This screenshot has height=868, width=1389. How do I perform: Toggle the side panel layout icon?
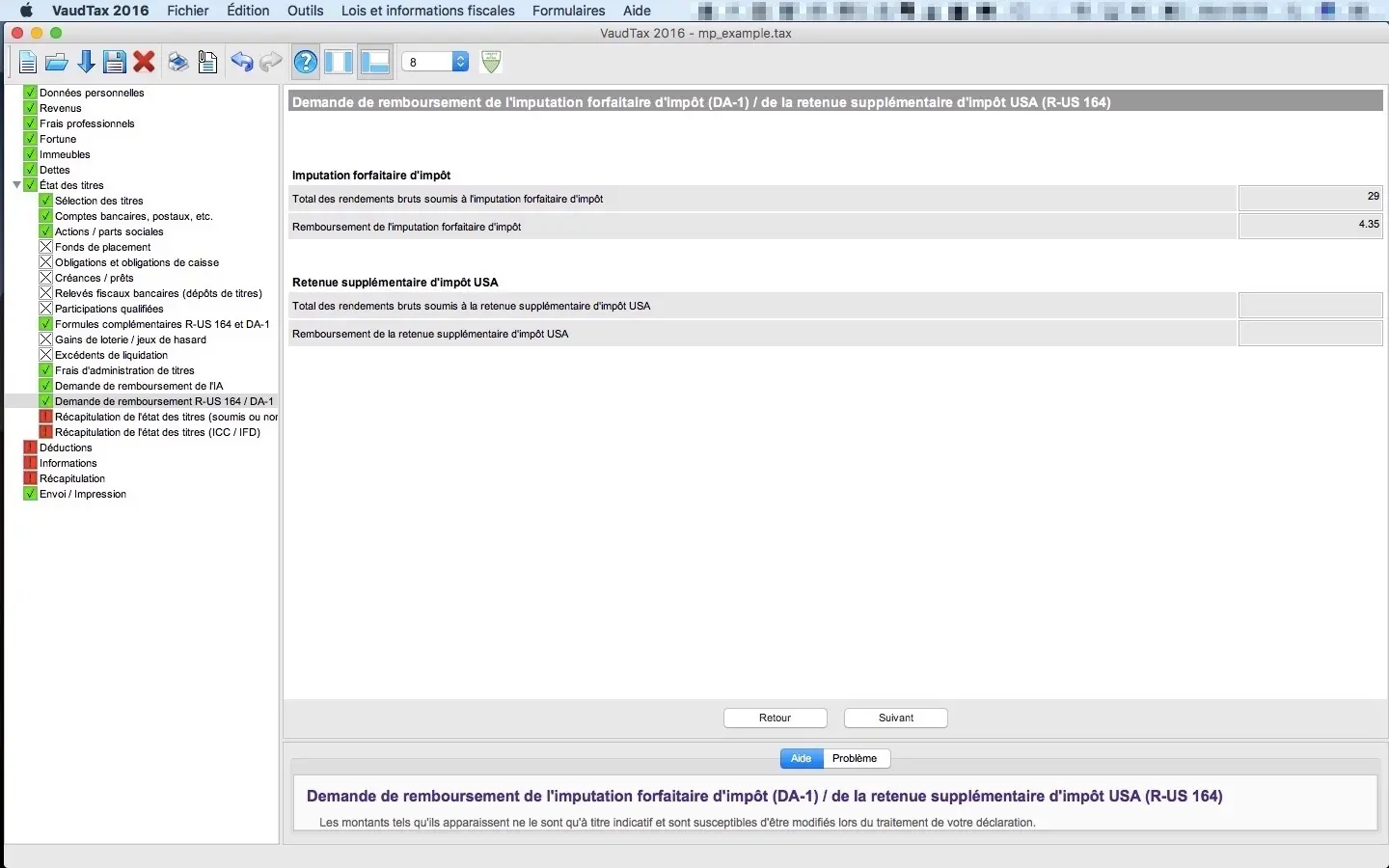[x=339, y=63]
